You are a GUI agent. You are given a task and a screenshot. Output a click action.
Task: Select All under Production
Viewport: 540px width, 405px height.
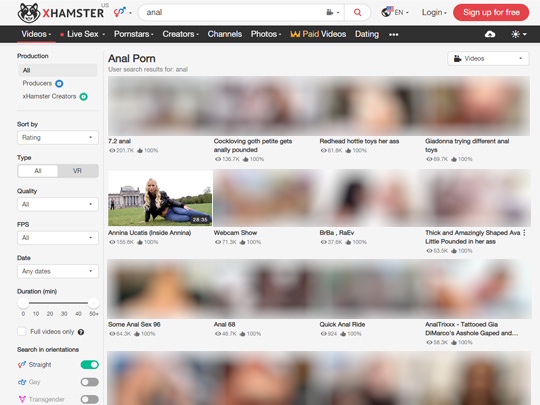pos(58,70)
